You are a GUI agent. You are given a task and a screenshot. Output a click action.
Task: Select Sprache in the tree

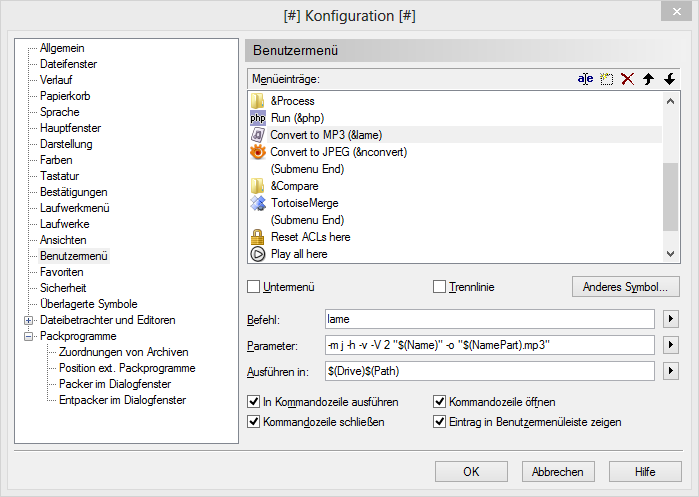(x=60, y=112)
